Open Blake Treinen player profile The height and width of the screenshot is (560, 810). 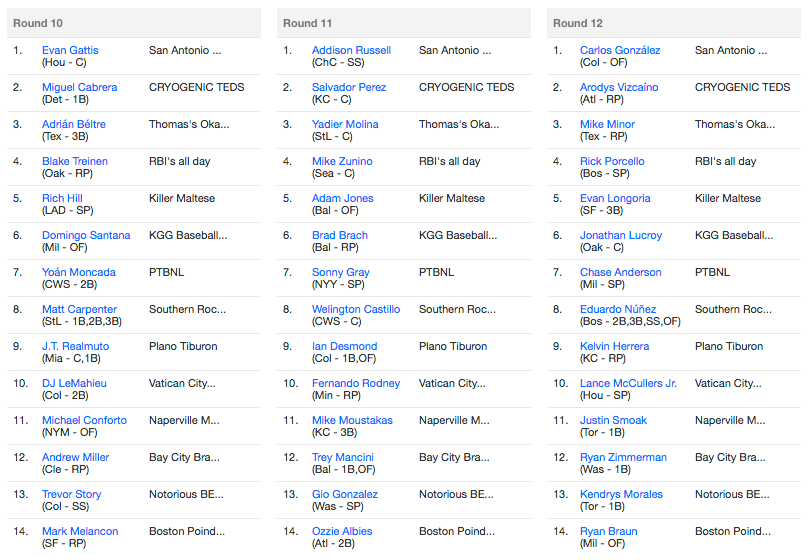pyautogui.click(x=75, y=161)
